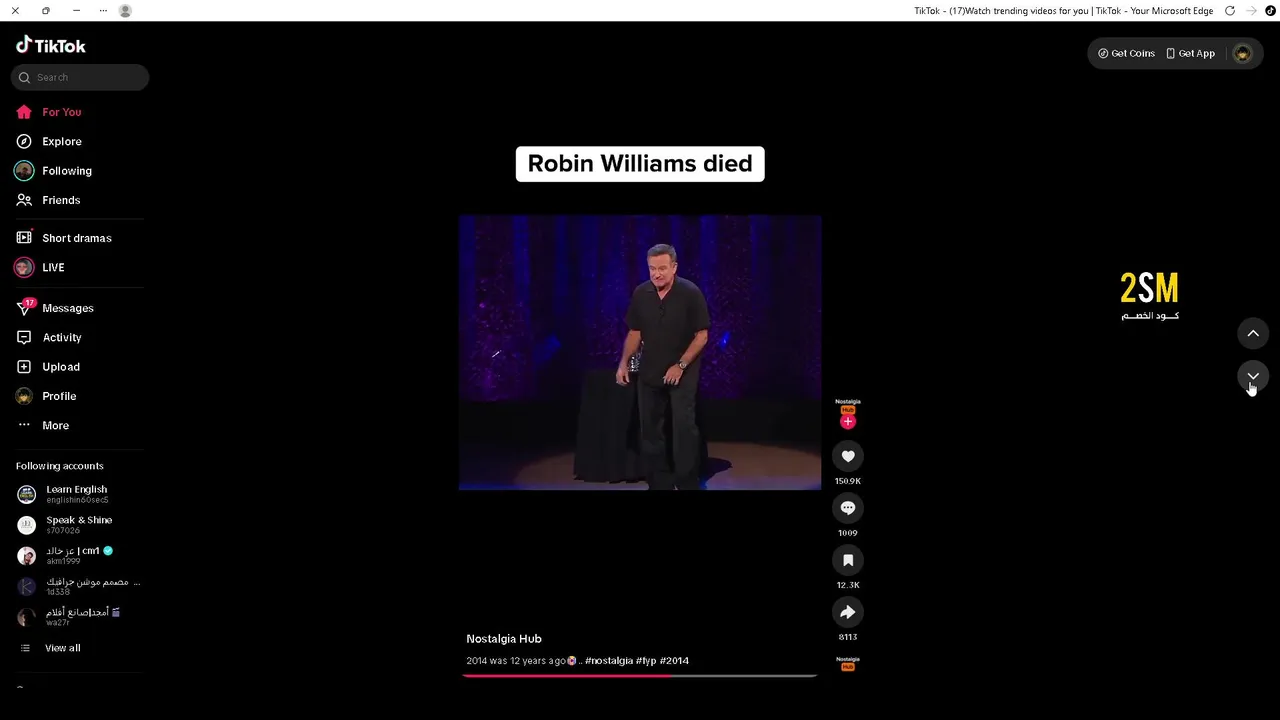
Task: Click the TikTok app icon in title bar
Action: coord(1270,11)
